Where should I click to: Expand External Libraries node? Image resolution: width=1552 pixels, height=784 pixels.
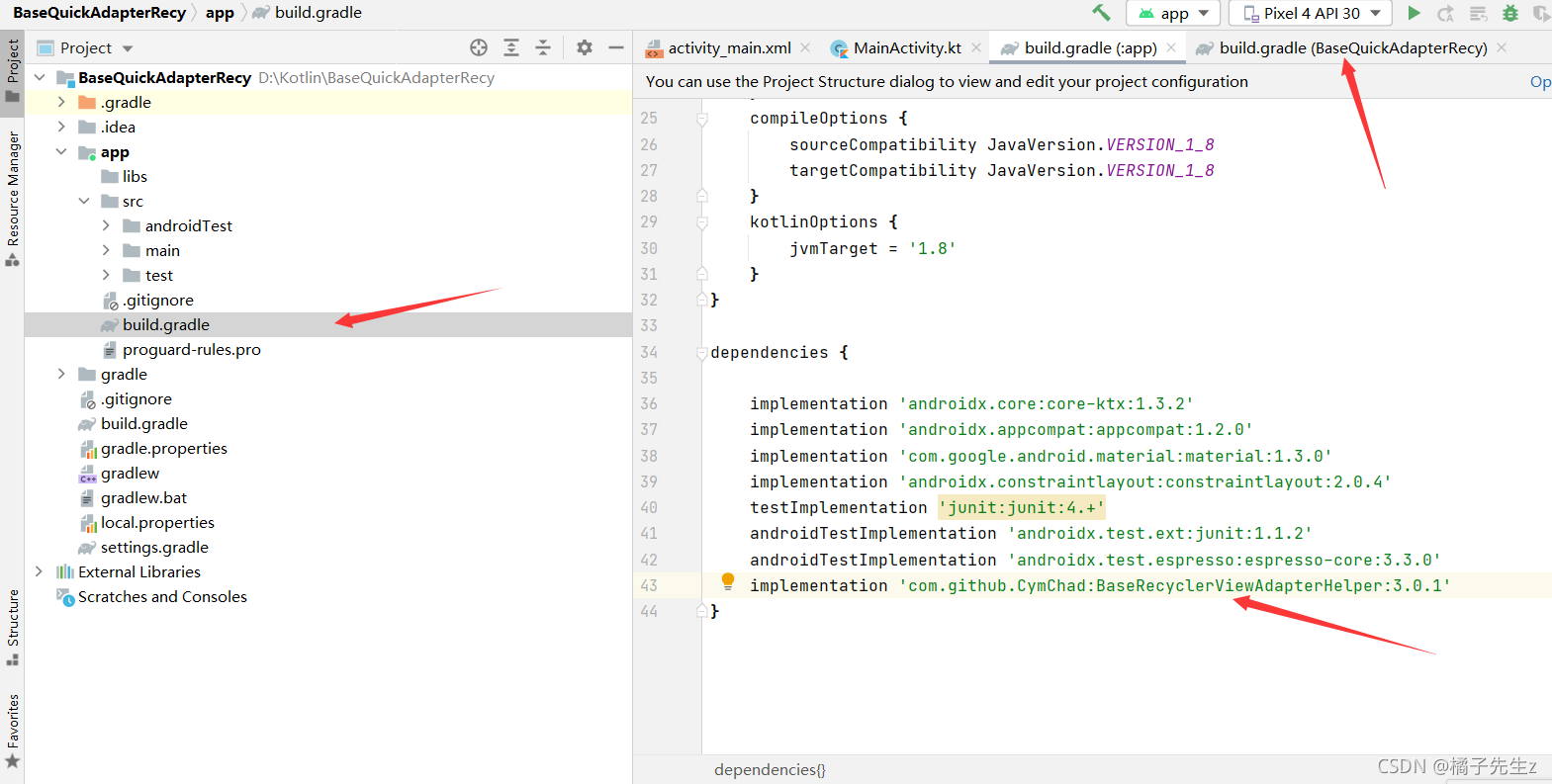pyautogui.click(x=40, y=571)
